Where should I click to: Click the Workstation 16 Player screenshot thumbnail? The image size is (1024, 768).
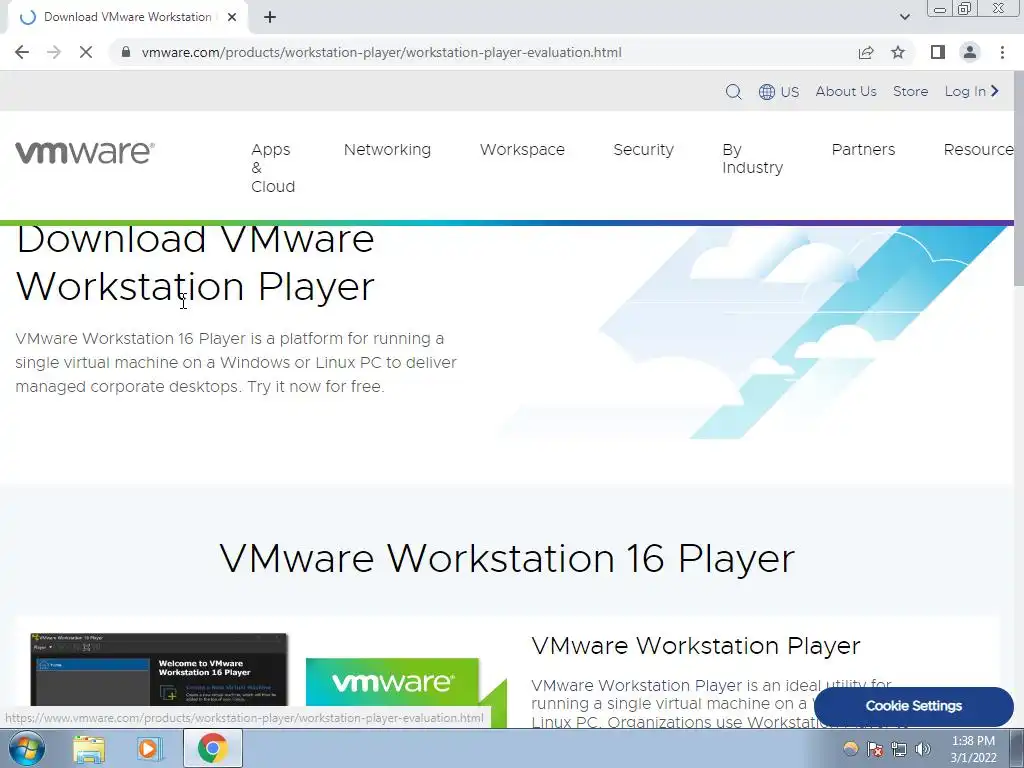(159, 669)
